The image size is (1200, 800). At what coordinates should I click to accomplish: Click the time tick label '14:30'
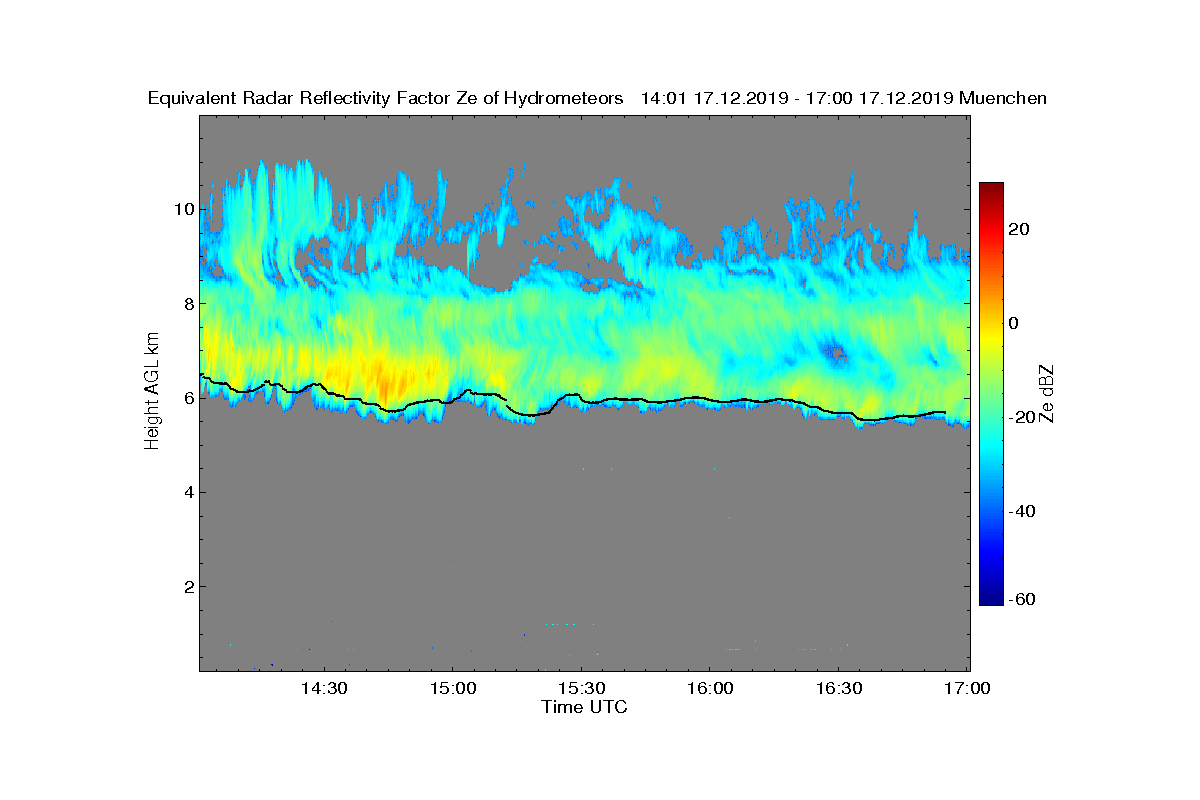(323, 688)
